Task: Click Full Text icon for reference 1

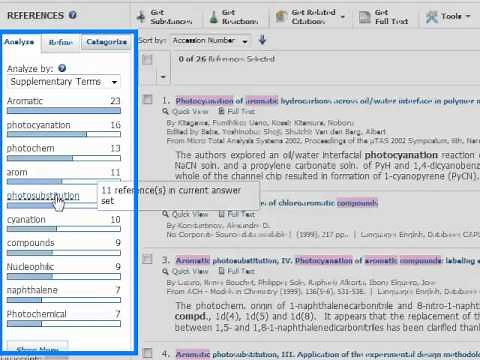Action: click(221, 111)
